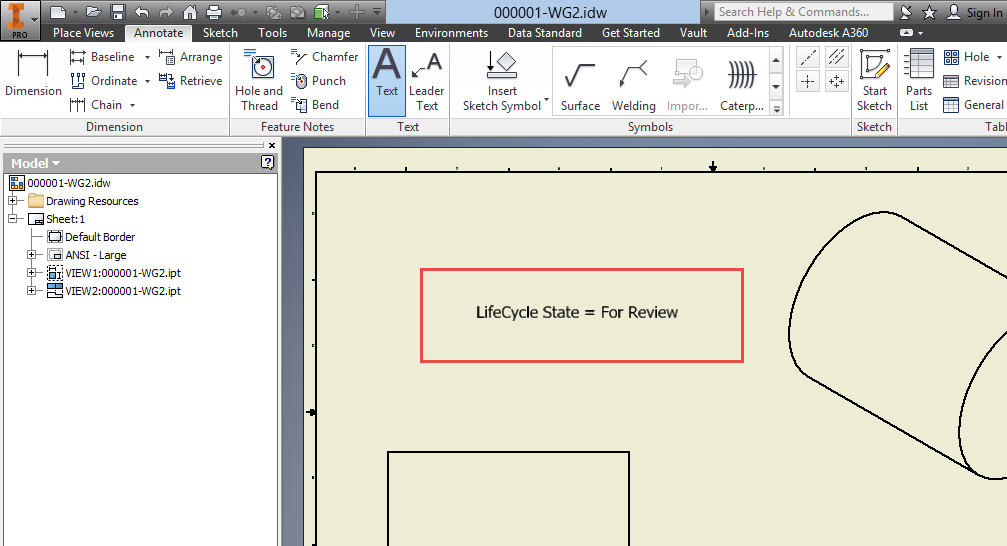This screenshot has height=546, width=1007.
Task: Expand the Drawing Resources folder
Action: [x=12, y=201]
